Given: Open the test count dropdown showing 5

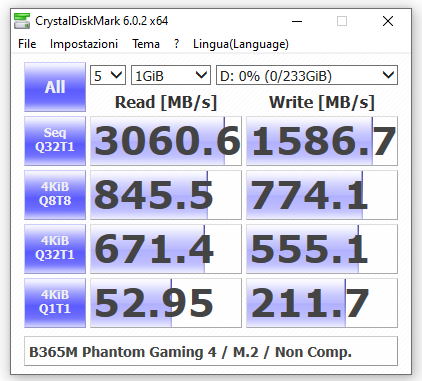Looking at the screenshot, I should (108, 75).
